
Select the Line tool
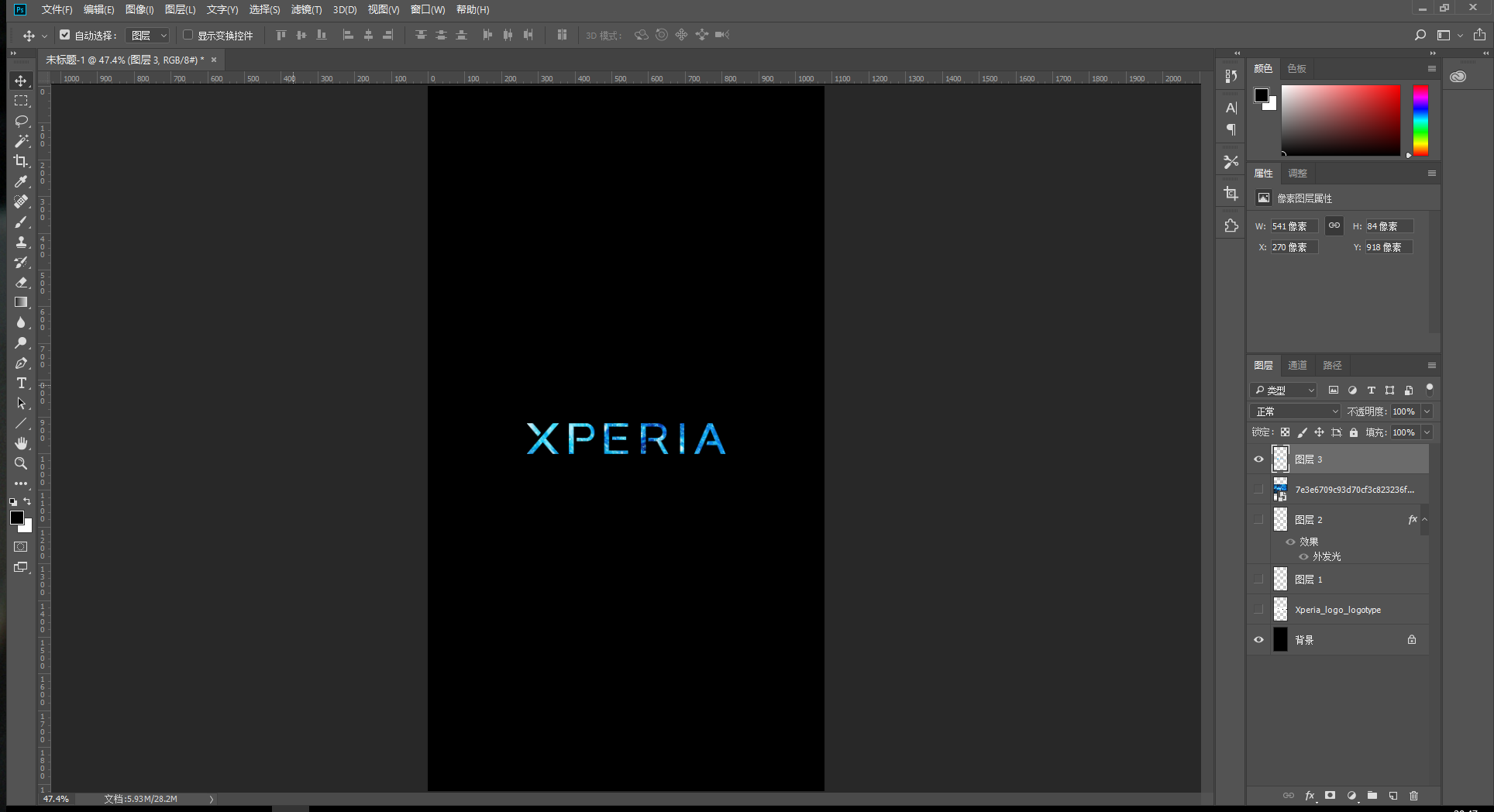21,423
